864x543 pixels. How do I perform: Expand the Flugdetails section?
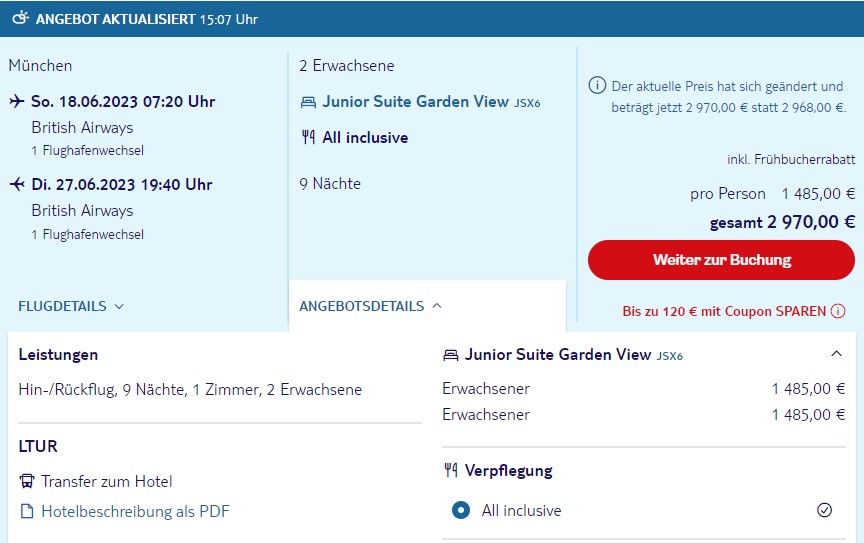click(x=71, y=306)
